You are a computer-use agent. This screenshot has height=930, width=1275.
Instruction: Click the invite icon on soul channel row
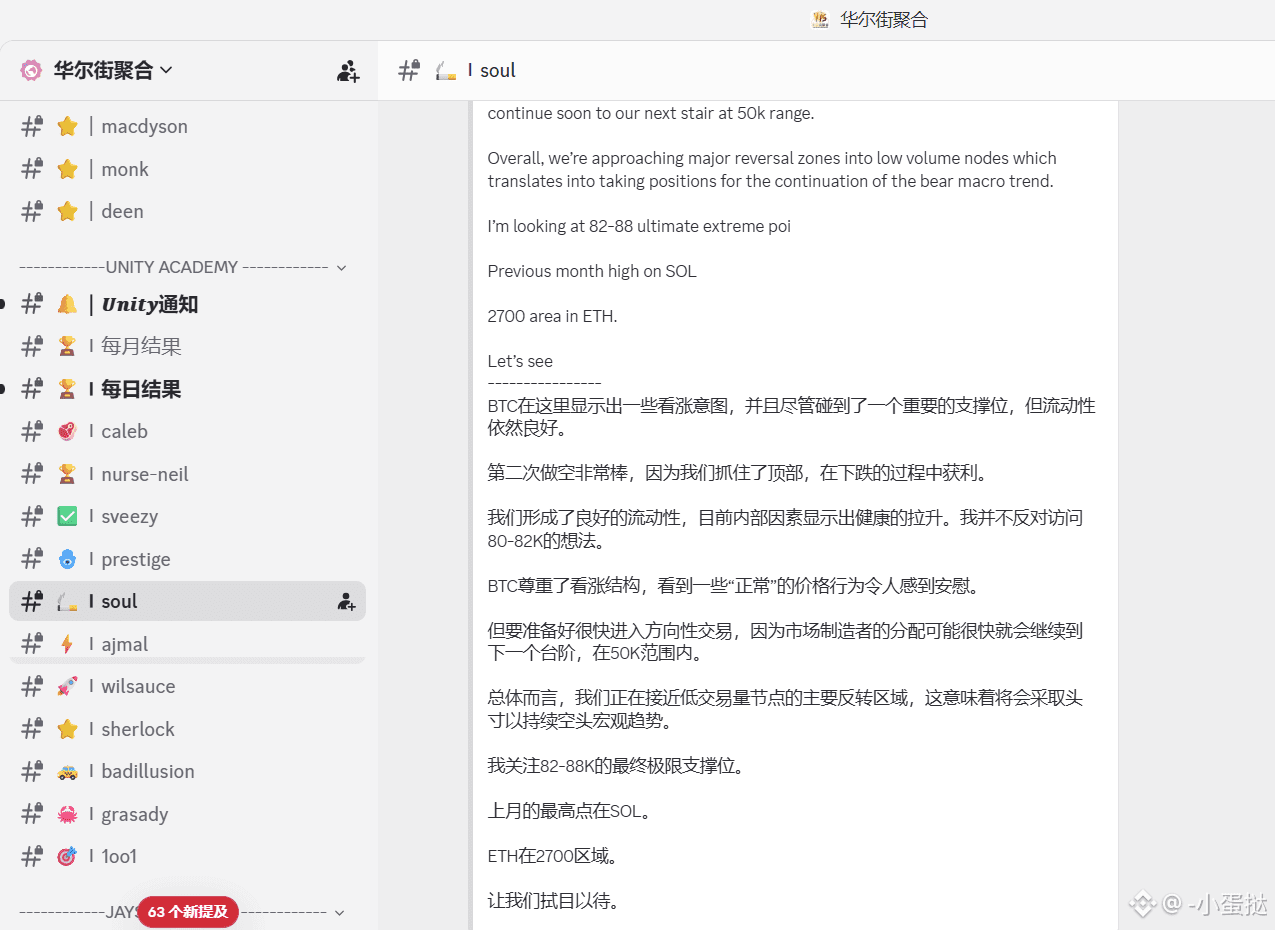click(x=346, y=602)
